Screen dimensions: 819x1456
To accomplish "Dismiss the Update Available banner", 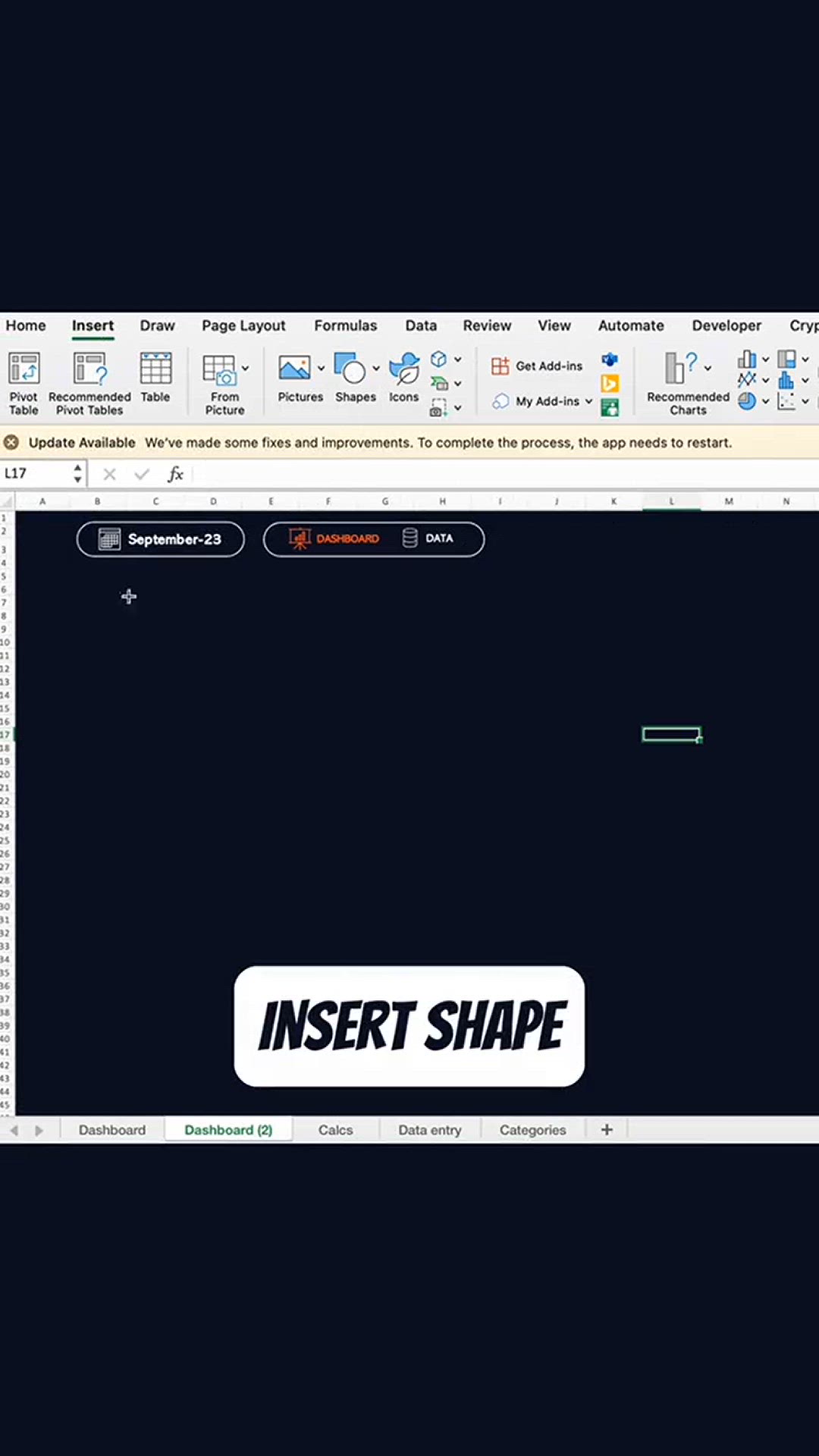I will 11,442.
